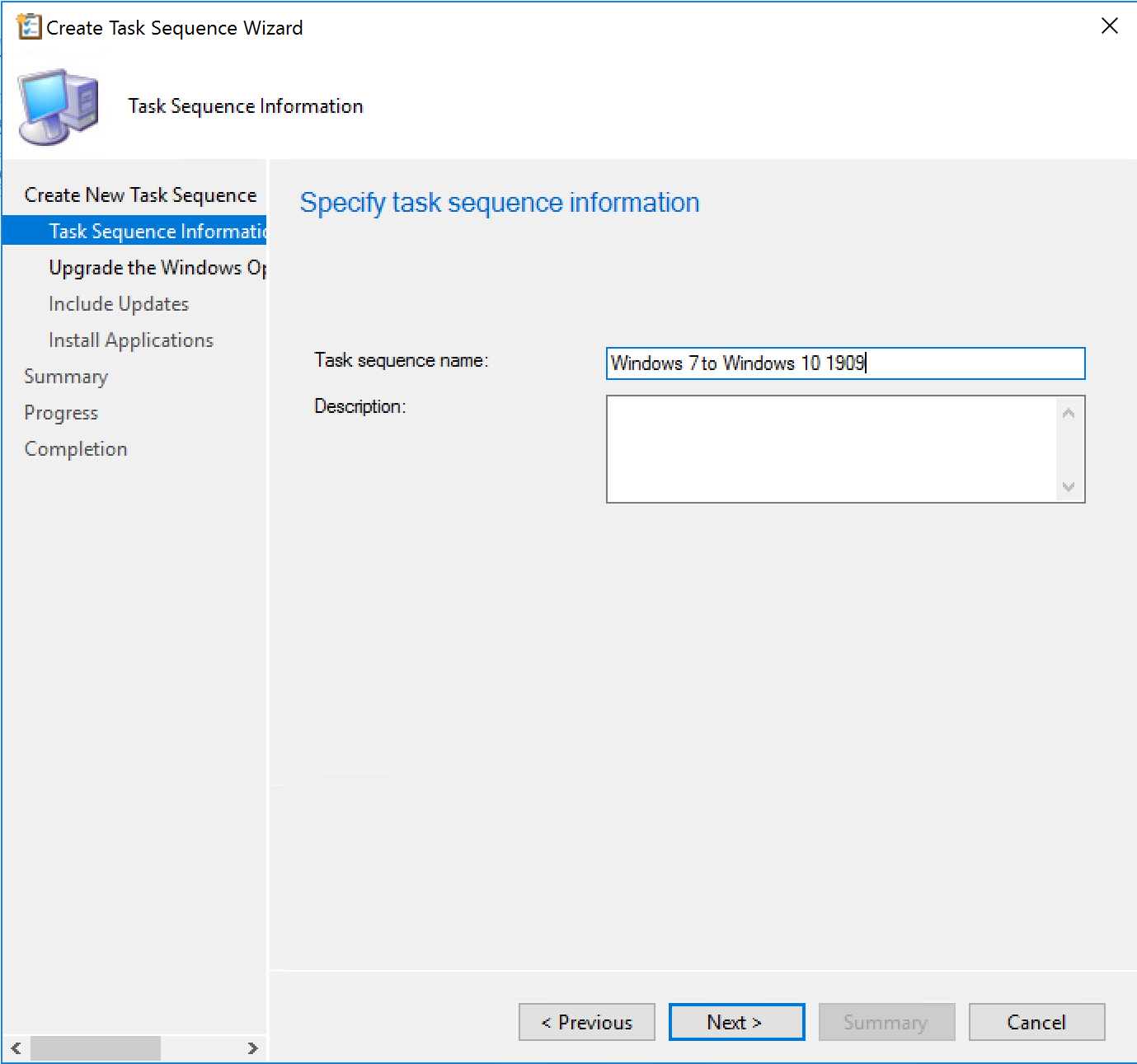Close the Create Task Sequence Wizard

[1110, 26]
